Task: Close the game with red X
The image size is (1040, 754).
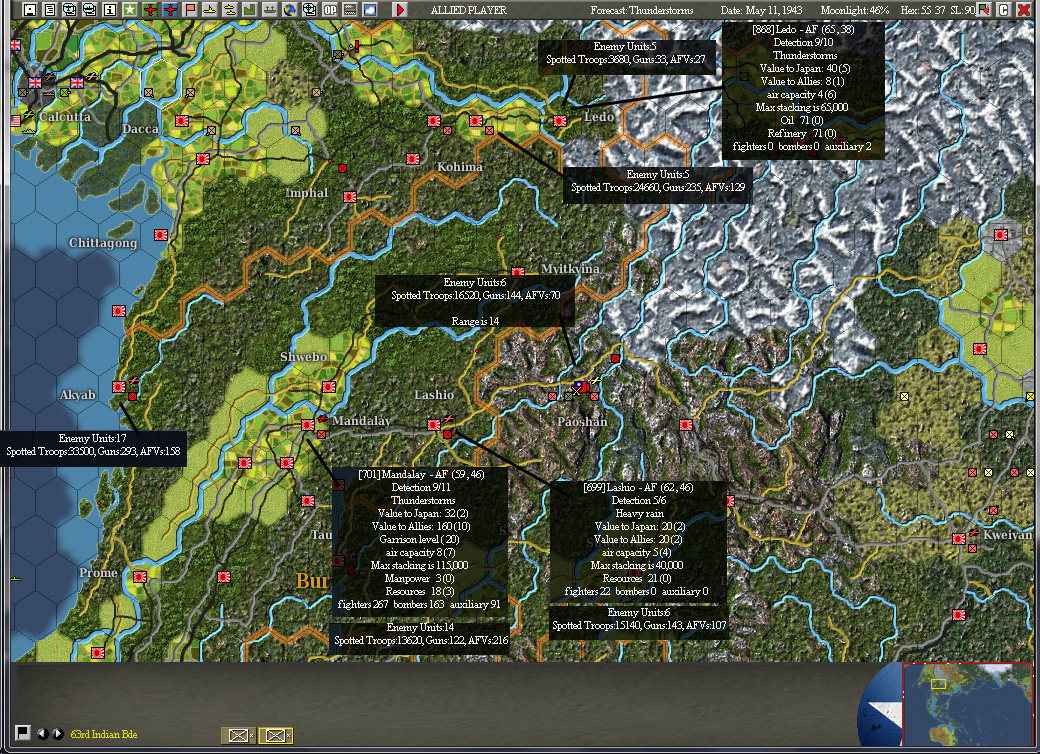Action: 1024,9
